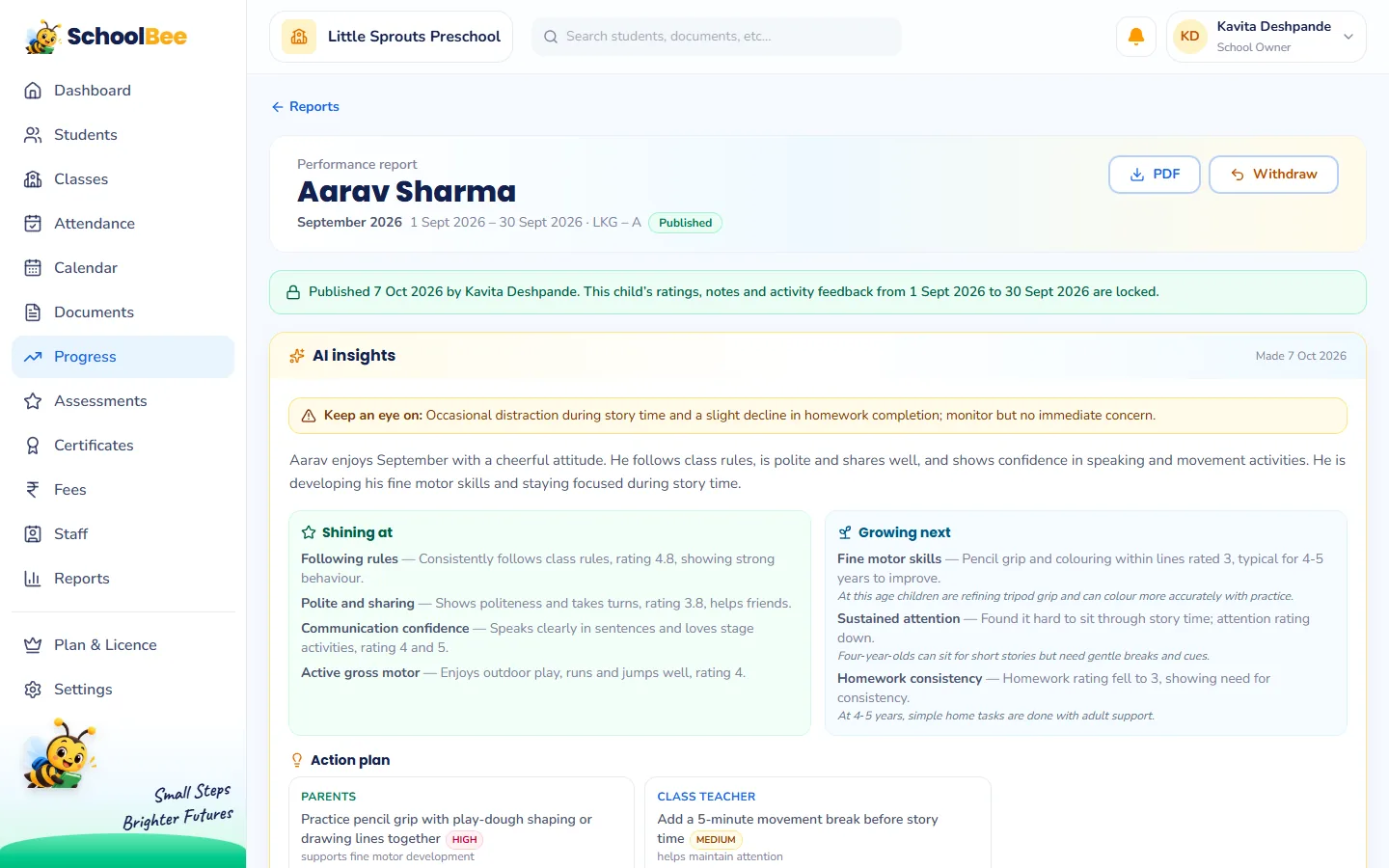1389x868 pixels.
Task: Go to Dashboard in sidebar
Action: [x=123, y=91]
